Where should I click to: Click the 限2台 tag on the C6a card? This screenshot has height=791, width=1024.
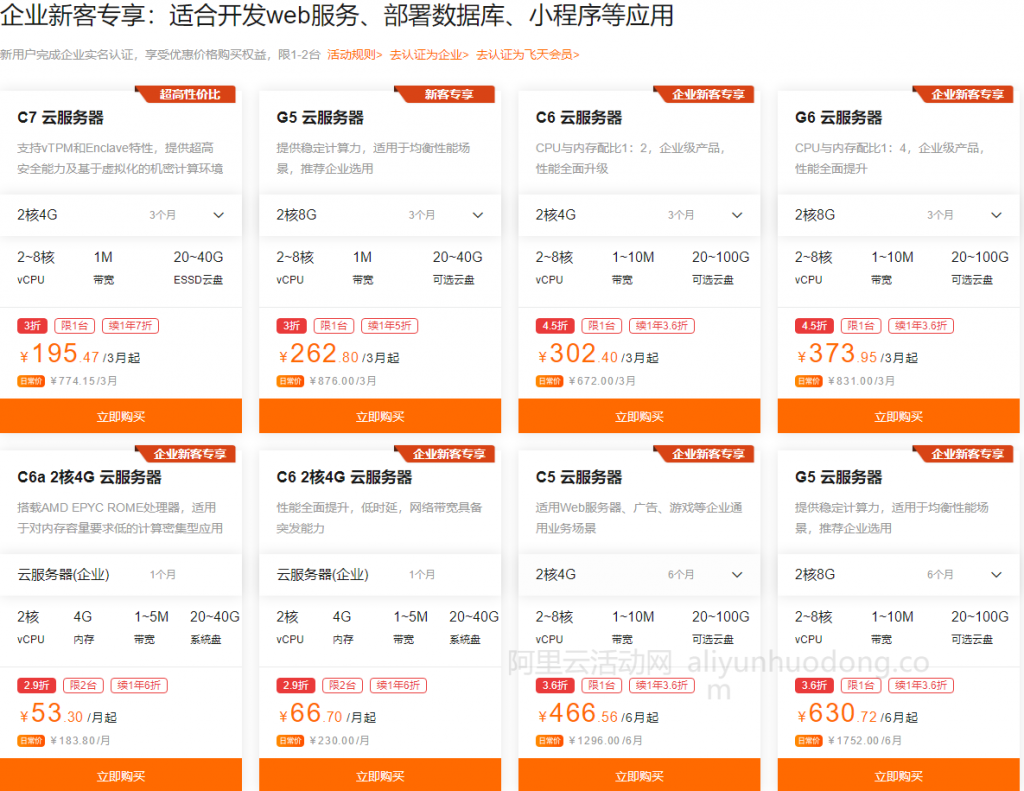[83, 685]
